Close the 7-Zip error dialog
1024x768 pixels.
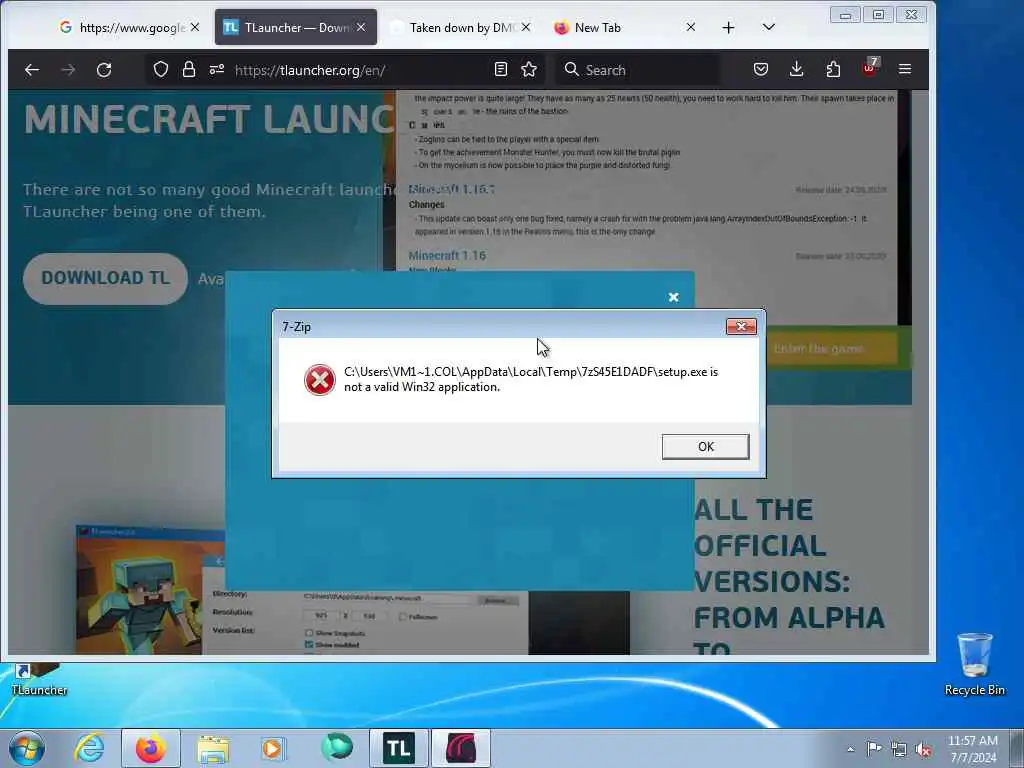point(741,327)
